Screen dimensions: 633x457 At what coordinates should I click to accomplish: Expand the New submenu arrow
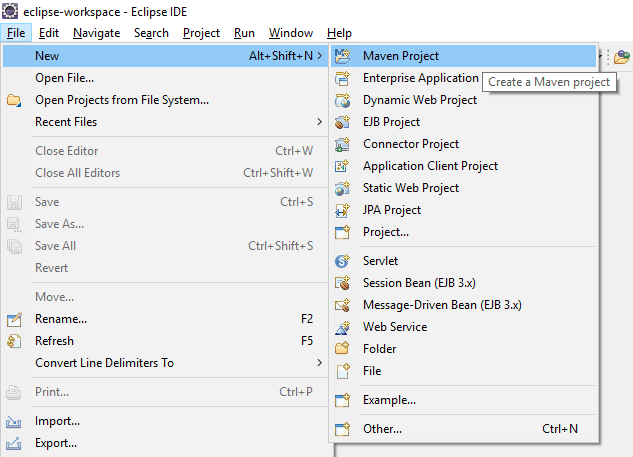[x=319, y=56]
